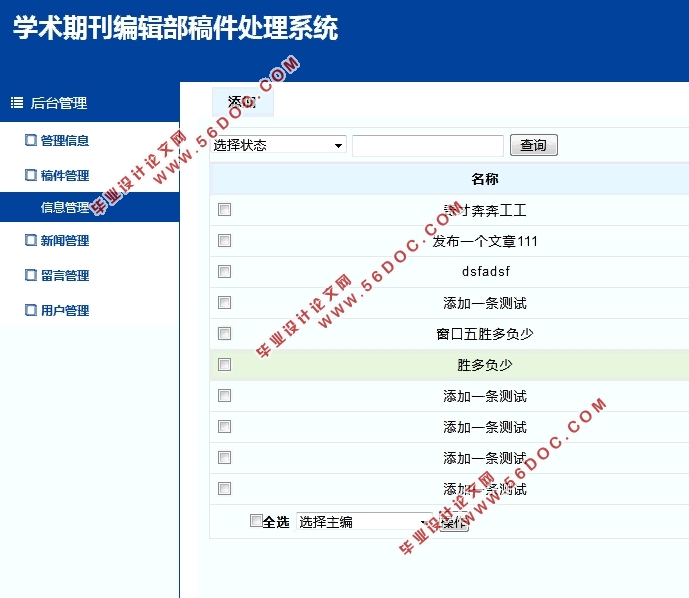
Task: Select 信息管理 submenu item
Action: (x=65, y=208)
